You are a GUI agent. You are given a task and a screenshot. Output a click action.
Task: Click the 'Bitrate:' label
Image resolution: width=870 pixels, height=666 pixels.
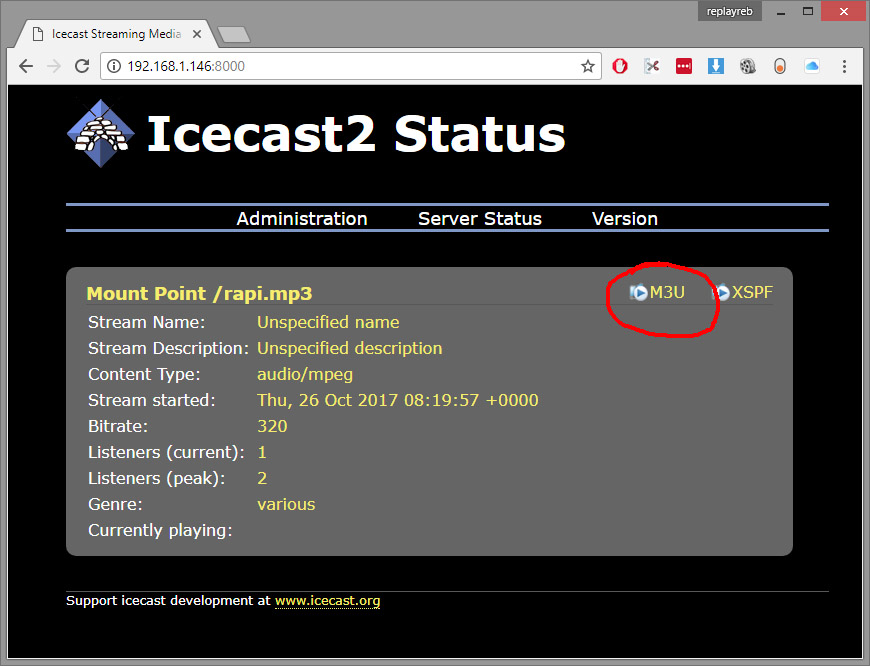pos(118,426)
